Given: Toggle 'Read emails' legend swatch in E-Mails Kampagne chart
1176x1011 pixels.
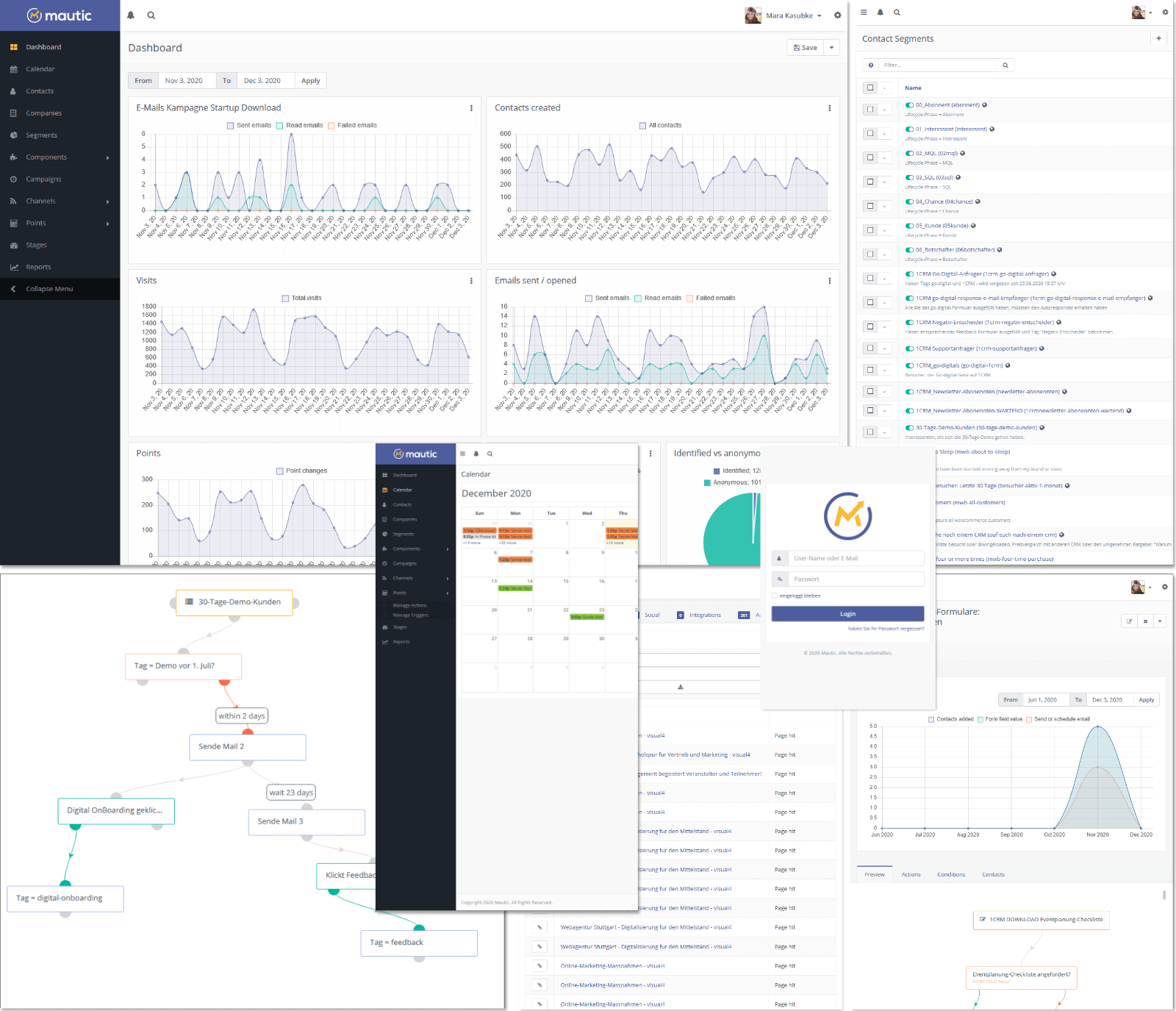Looking at the screenshot, I should click(x=280, y=126).
